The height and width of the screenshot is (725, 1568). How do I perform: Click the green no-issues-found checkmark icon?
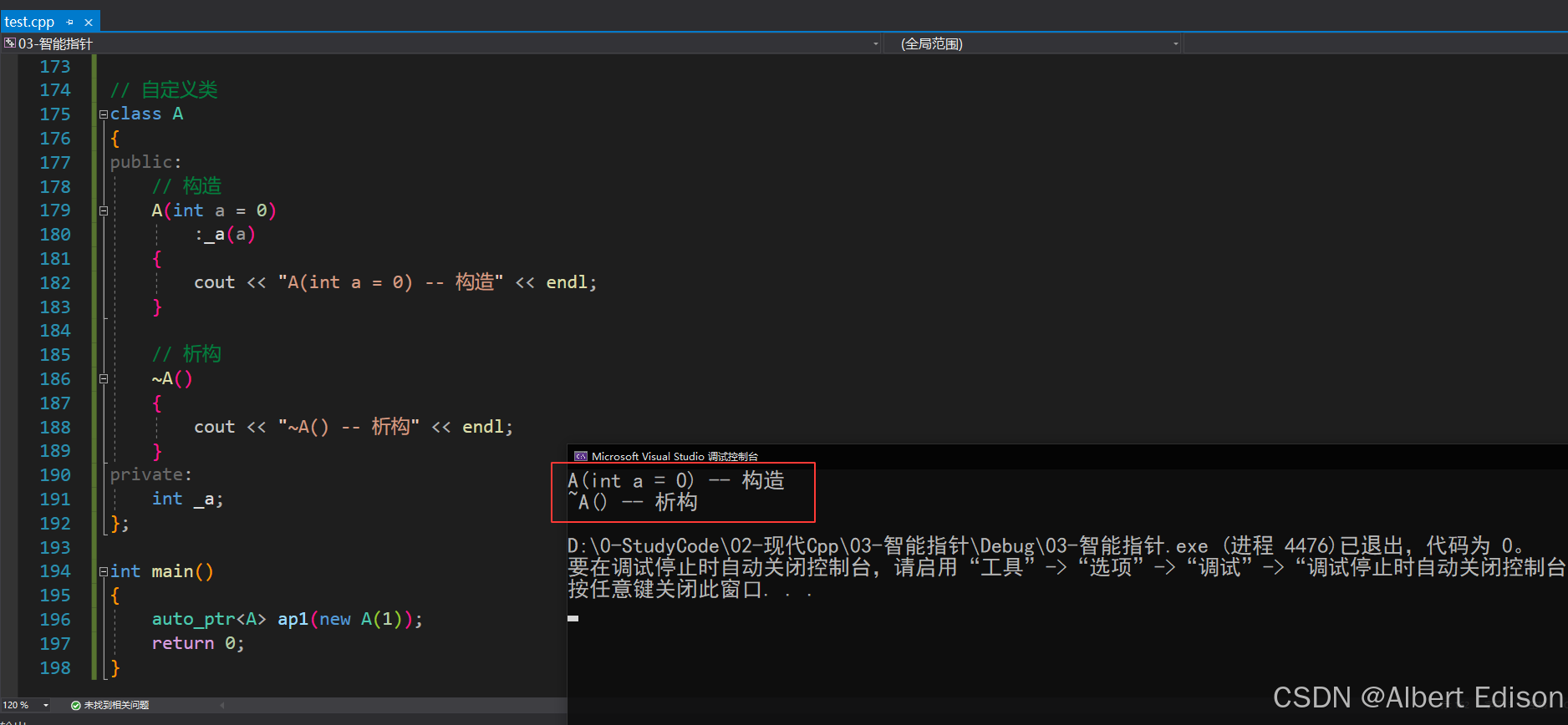[76, 706]
